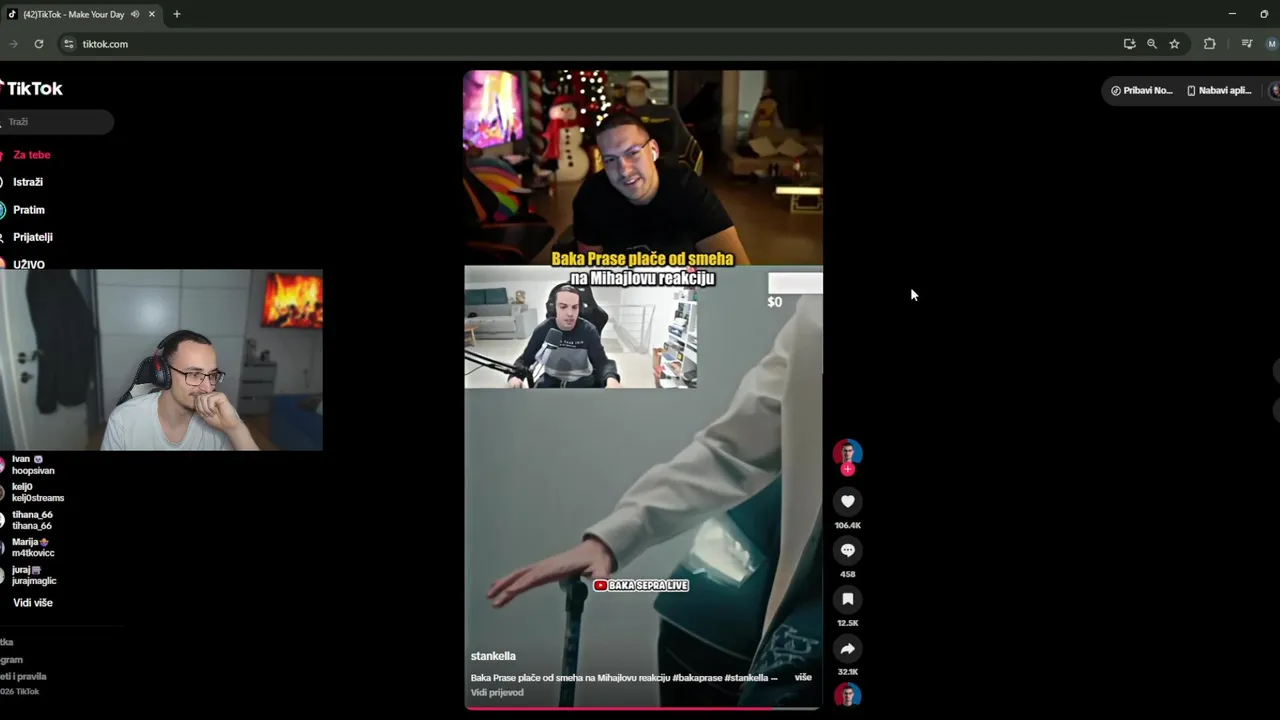Click Vidi prijevod under the caption
The width and height of the screenshot is (1280, 720).
click(x=497, y=692)
